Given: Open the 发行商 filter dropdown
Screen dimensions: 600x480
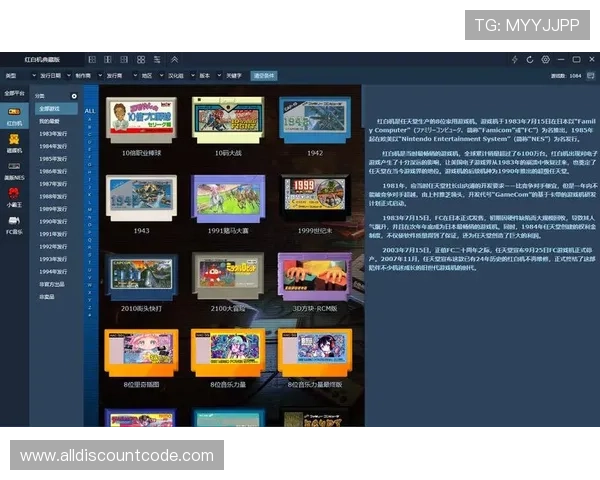Looking at the screenshot, I should tap(122, 75).
